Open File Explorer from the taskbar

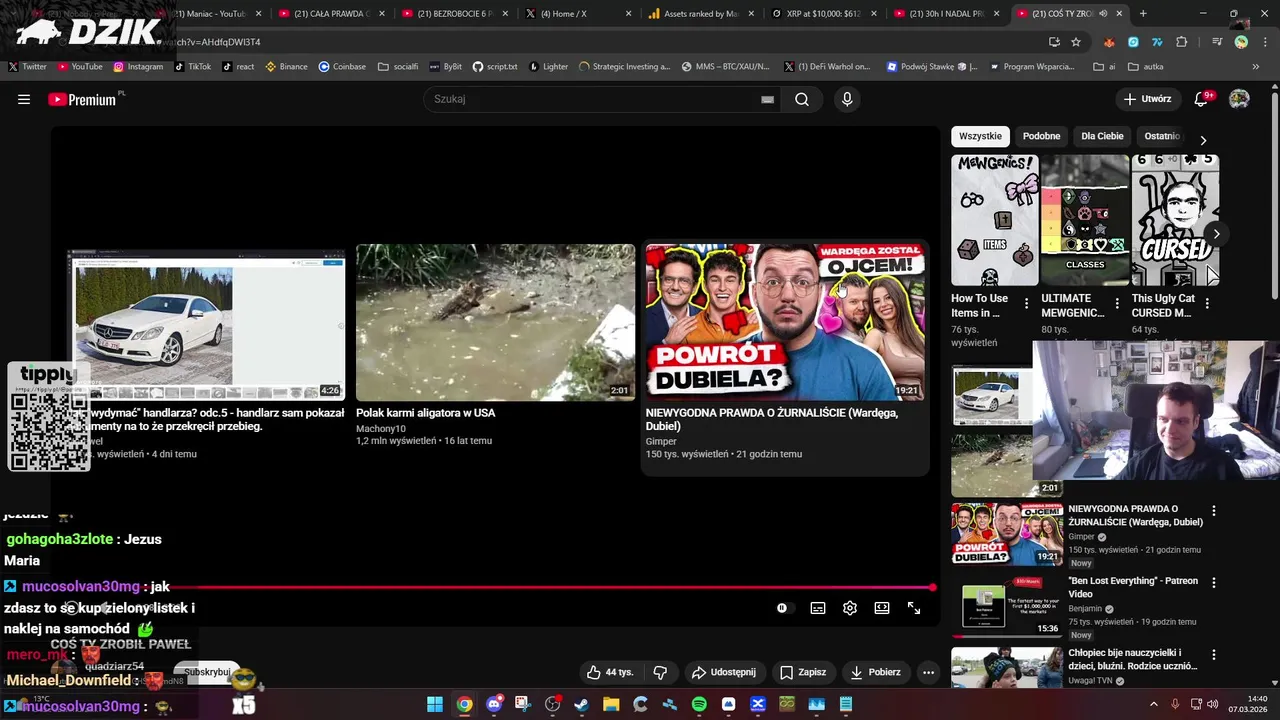(x=611, y=705)
